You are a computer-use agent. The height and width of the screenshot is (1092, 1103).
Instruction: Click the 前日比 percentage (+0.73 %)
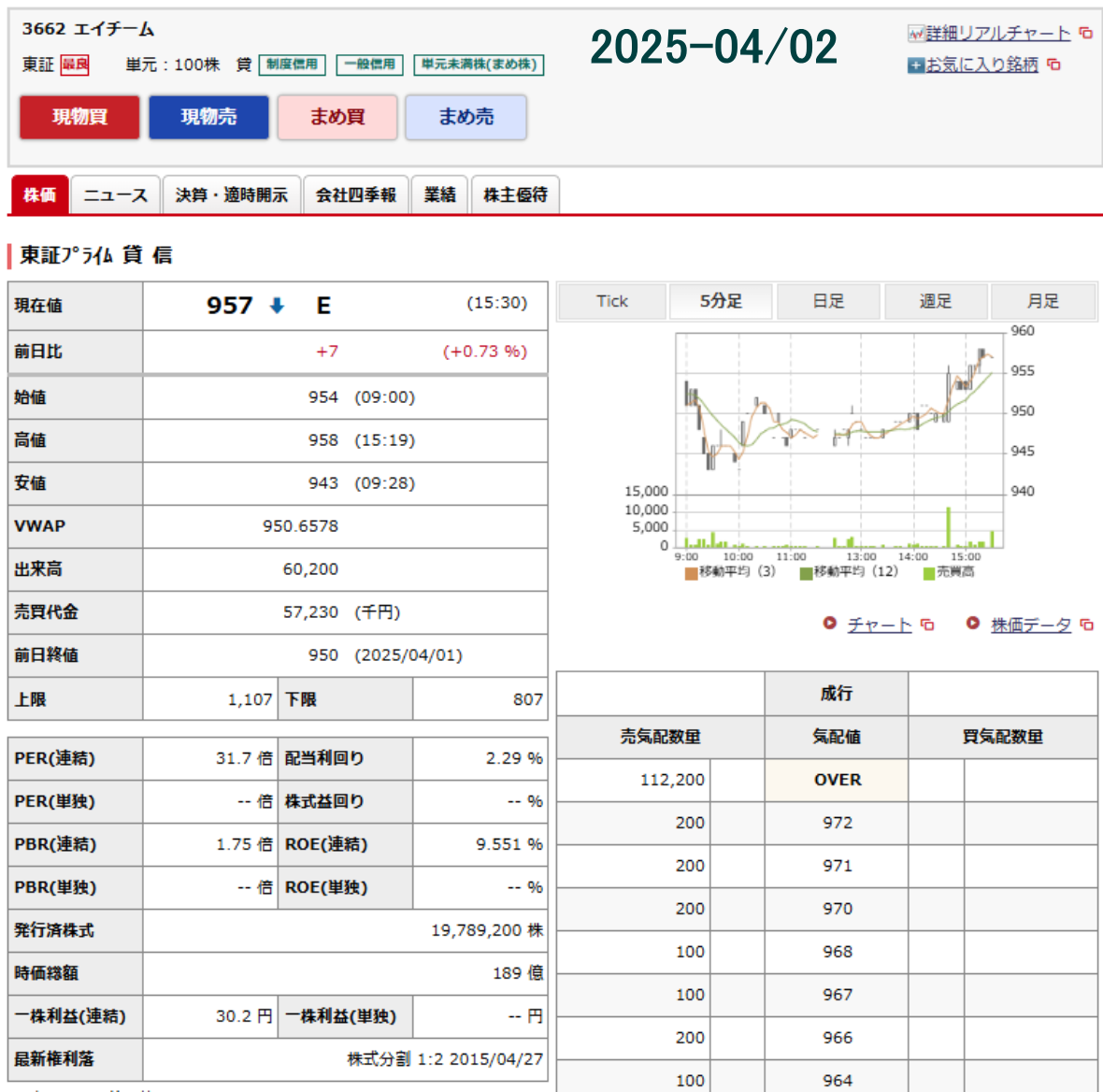485,352
